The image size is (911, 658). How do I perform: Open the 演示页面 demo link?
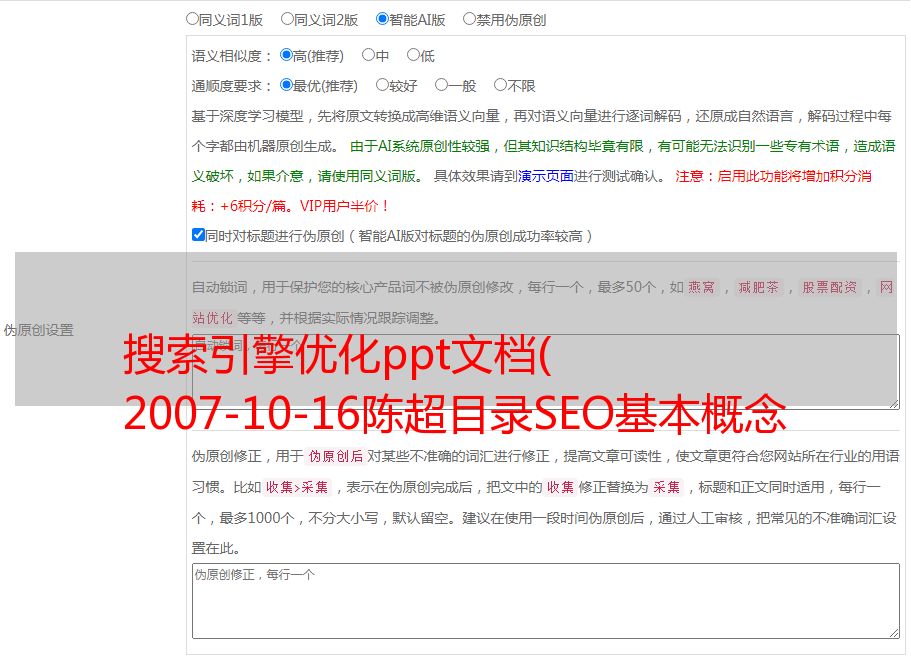point(546,177)
